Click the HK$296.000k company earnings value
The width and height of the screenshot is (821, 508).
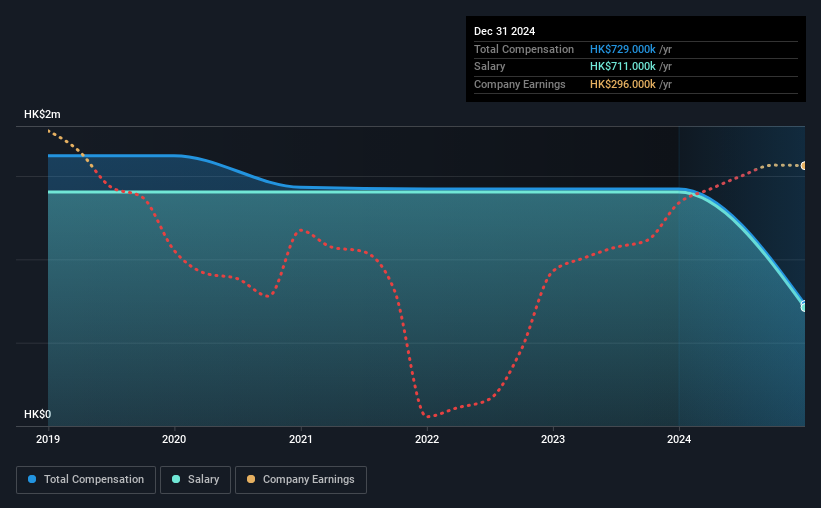623,84
